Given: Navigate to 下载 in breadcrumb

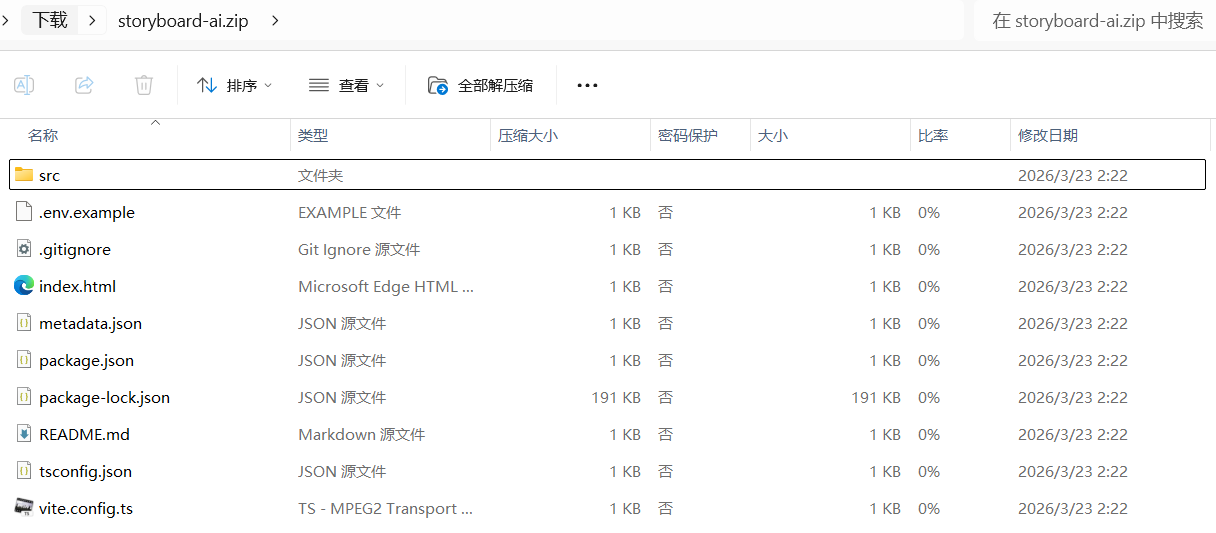Looking at the screenshot, I should tap(50, 20).
